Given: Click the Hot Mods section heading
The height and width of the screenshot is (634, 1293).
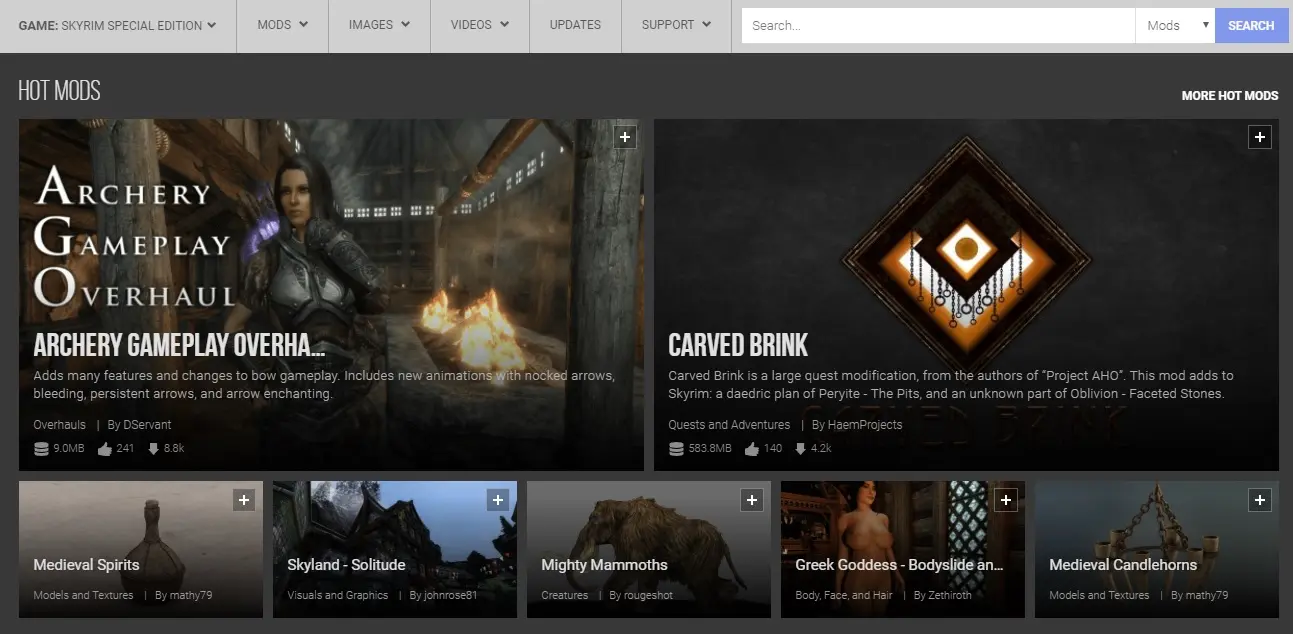Looking at the screenshot, I should pyautogui.click(x=59, y=91).
